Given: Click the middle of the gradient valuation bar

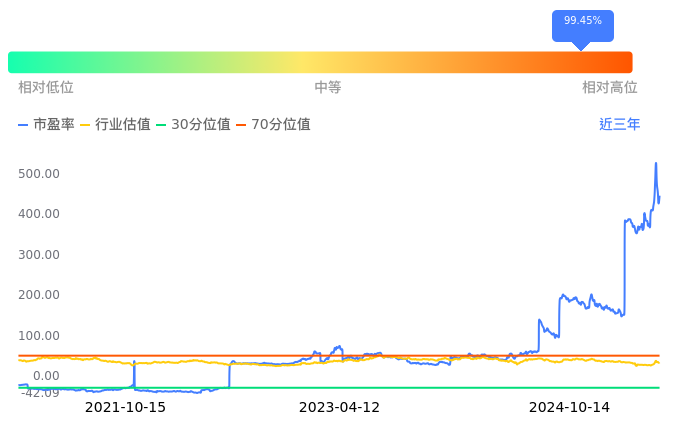Looking at the screenshot, I should coord(320,62).
